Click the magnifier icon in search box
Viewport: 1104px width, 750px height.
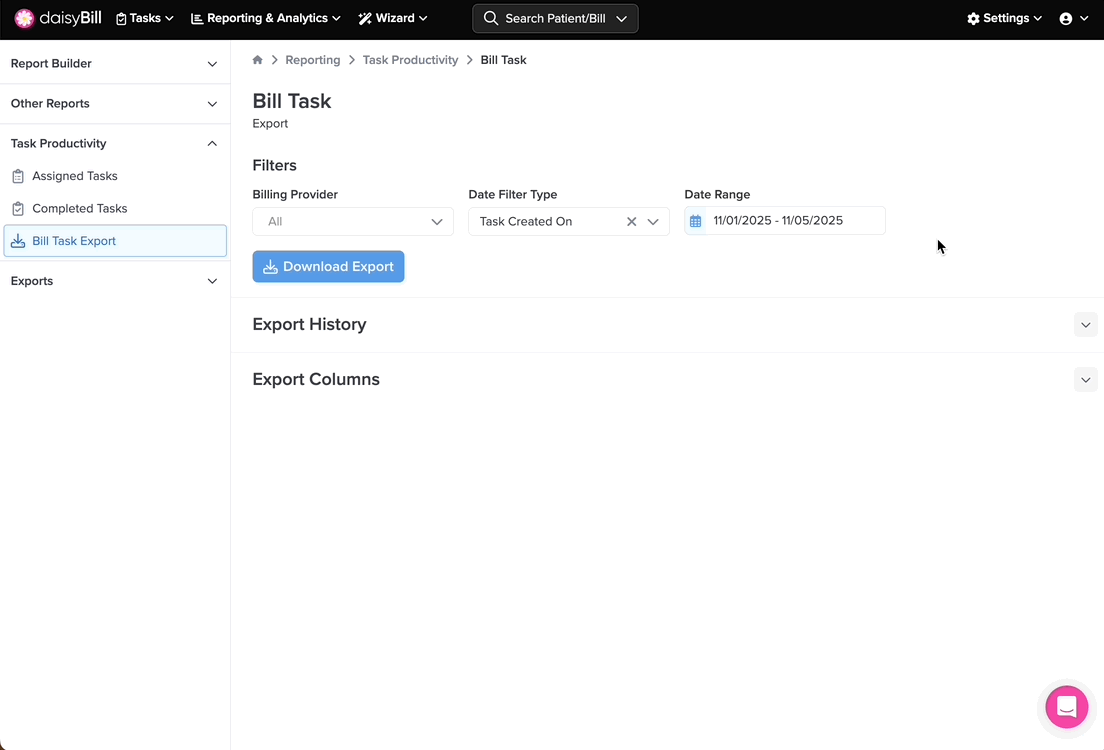pyautogui.click(x=490, y=18)
